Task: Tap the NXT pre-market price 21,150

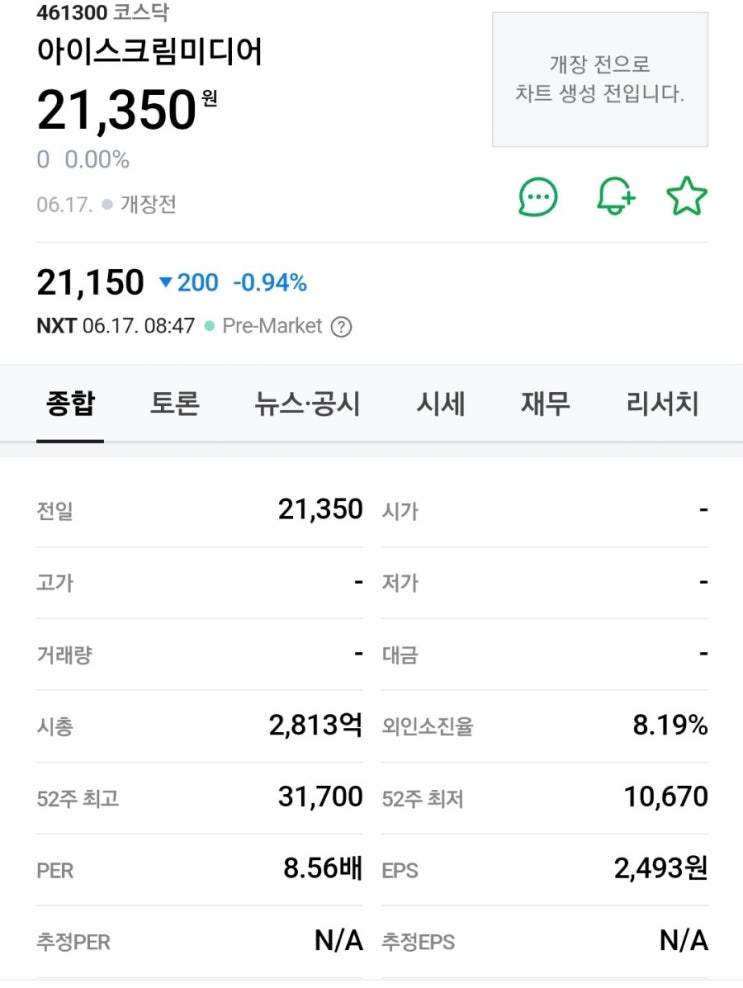Action: coord(91,283)
